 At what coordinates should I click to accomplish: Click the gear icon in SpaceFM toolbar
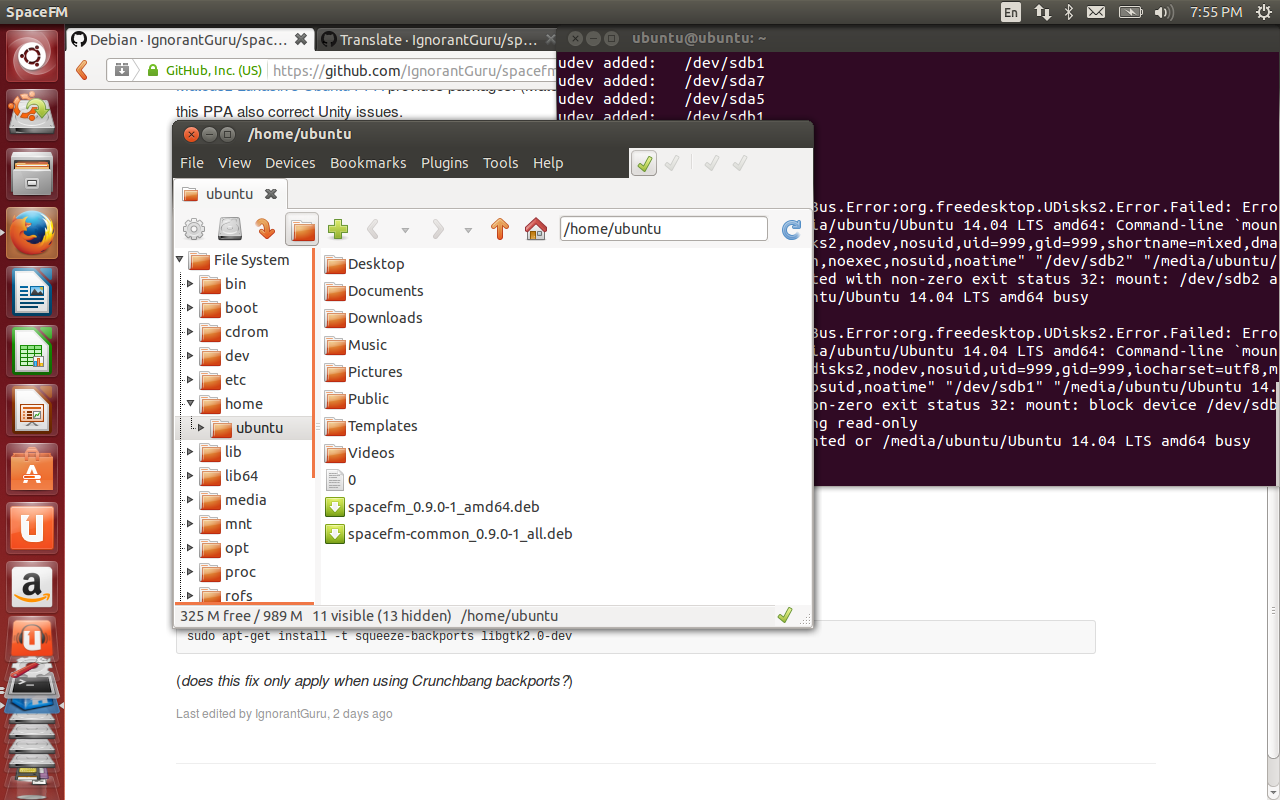click(x=194, y=229)
